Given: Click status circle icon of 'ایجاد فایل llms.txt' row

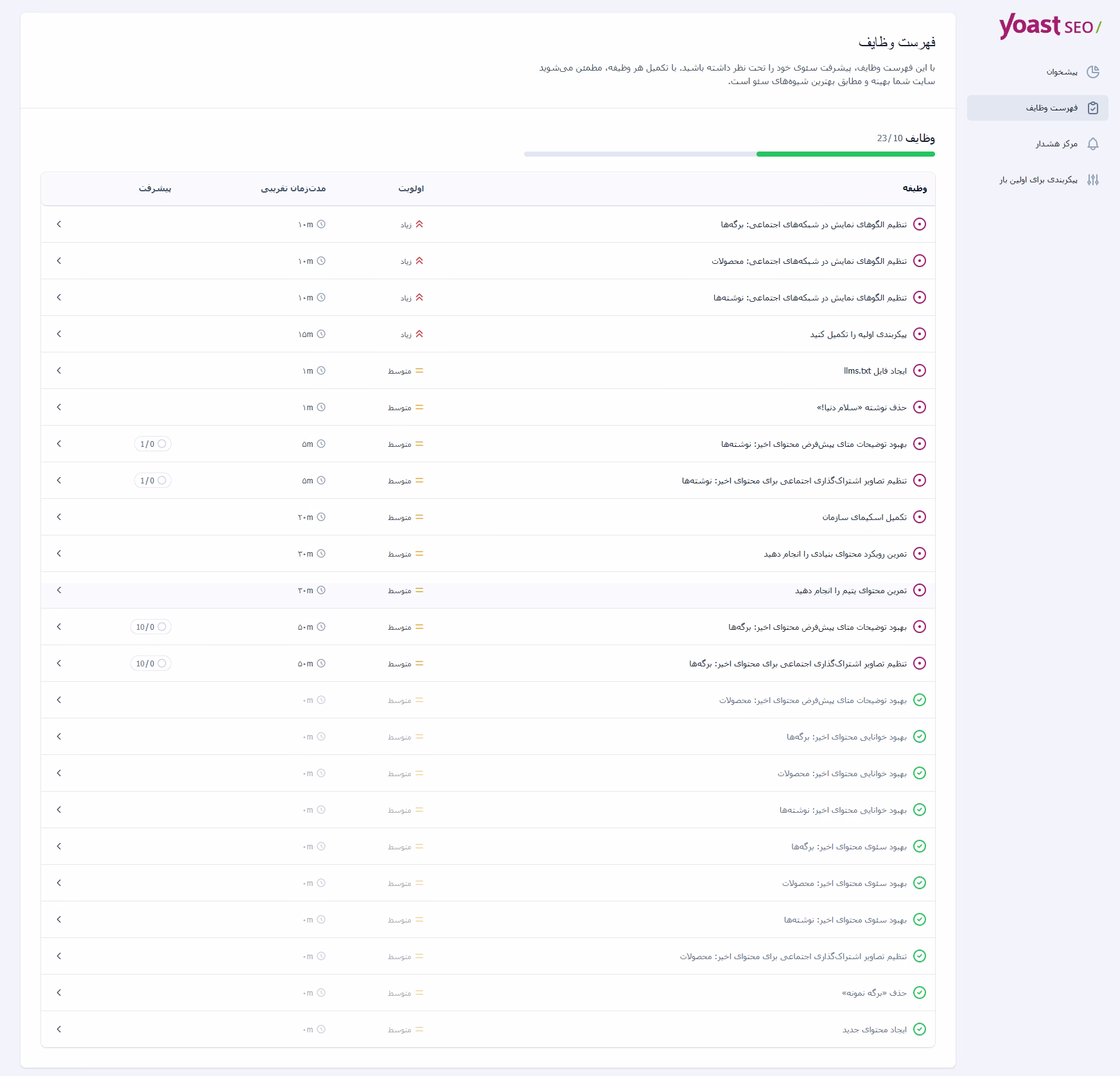Looking at the screenshot, I should click(x=920, y=370).
